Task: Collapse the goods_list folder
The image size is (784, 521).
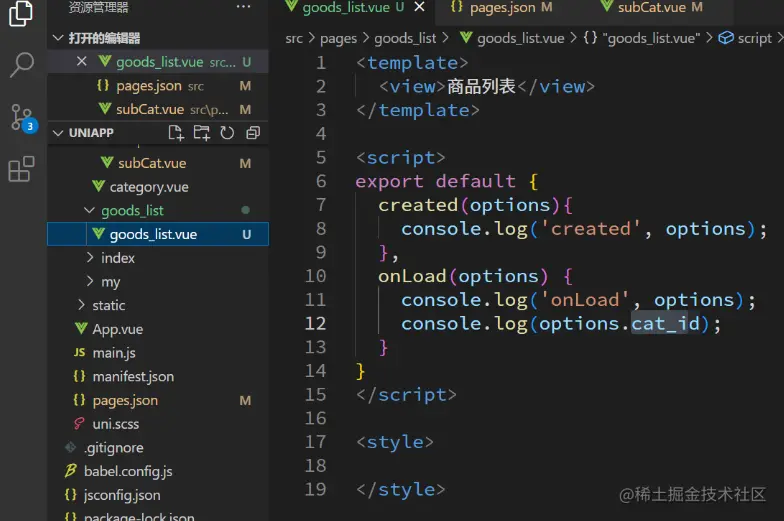Action: tap(90, 210)
